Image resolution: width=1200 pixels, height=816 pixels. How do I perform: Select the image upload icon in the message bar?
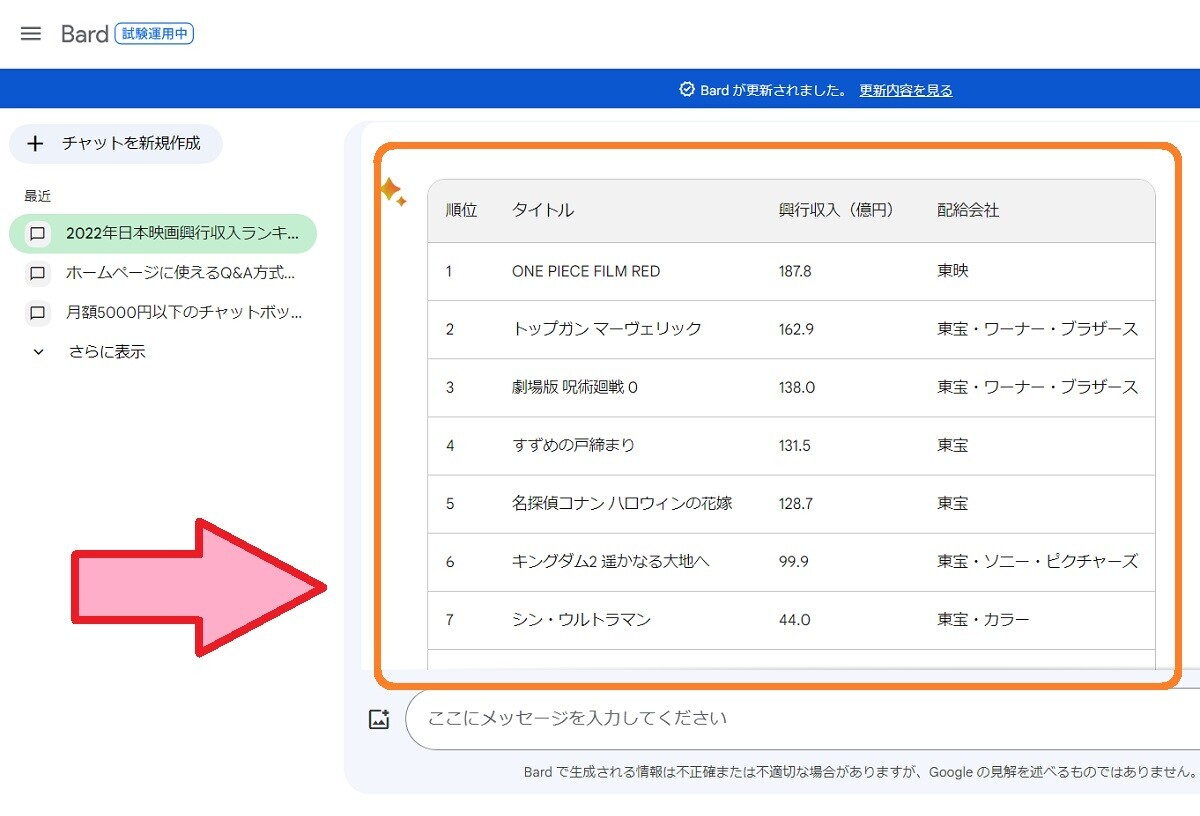click(x=378, y=718)
